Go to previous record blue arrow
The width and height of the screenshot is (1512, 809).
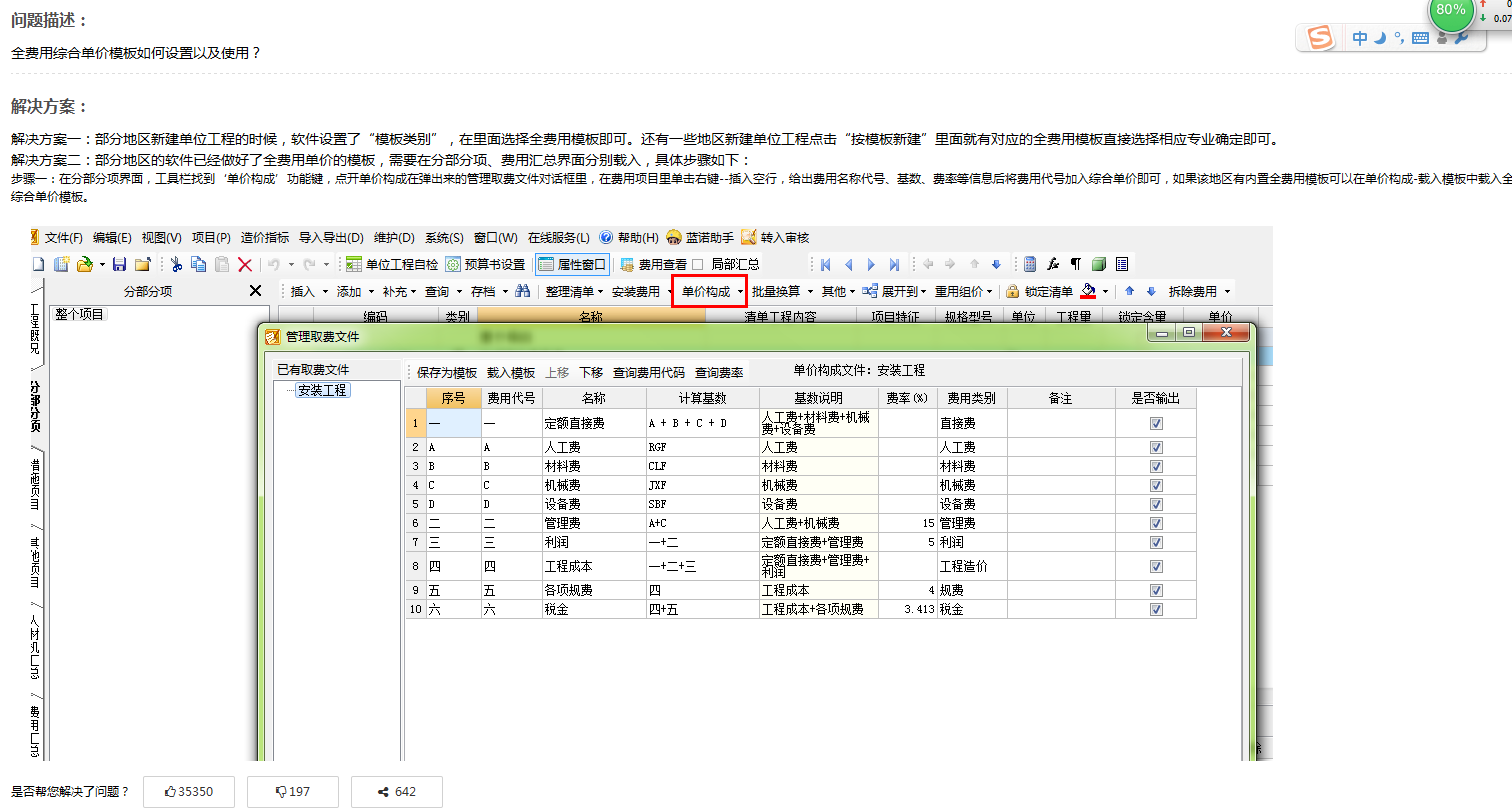point(848,264)
